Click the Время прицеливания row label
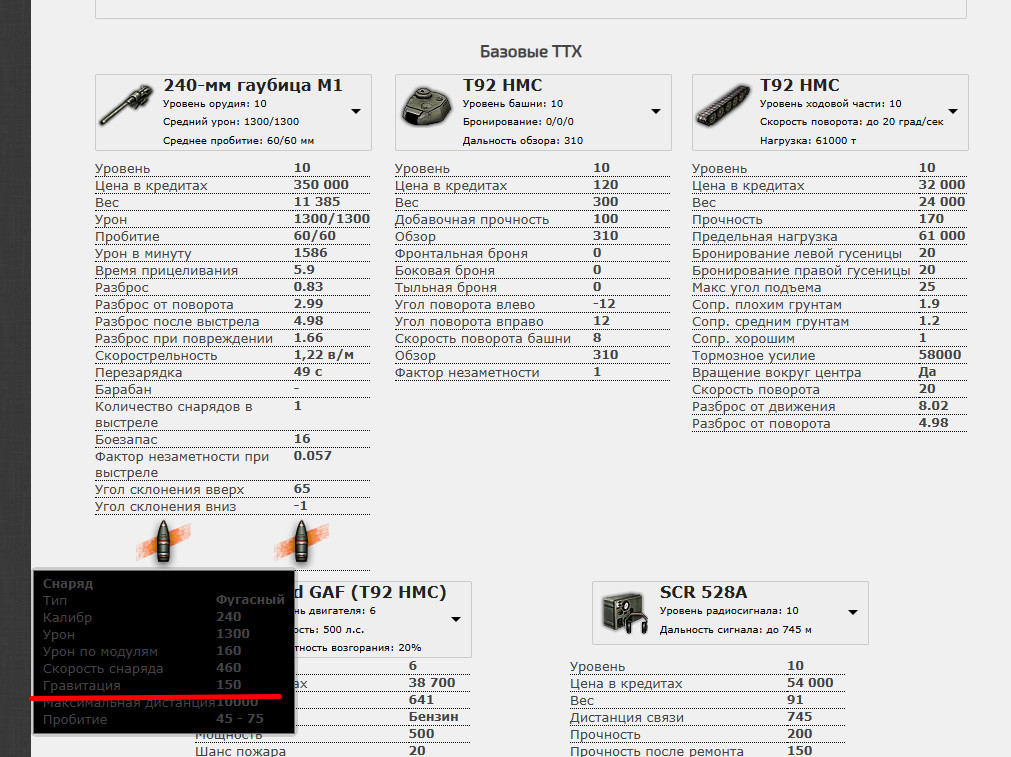The image size is (1011, 757). (x=166, y=271)
